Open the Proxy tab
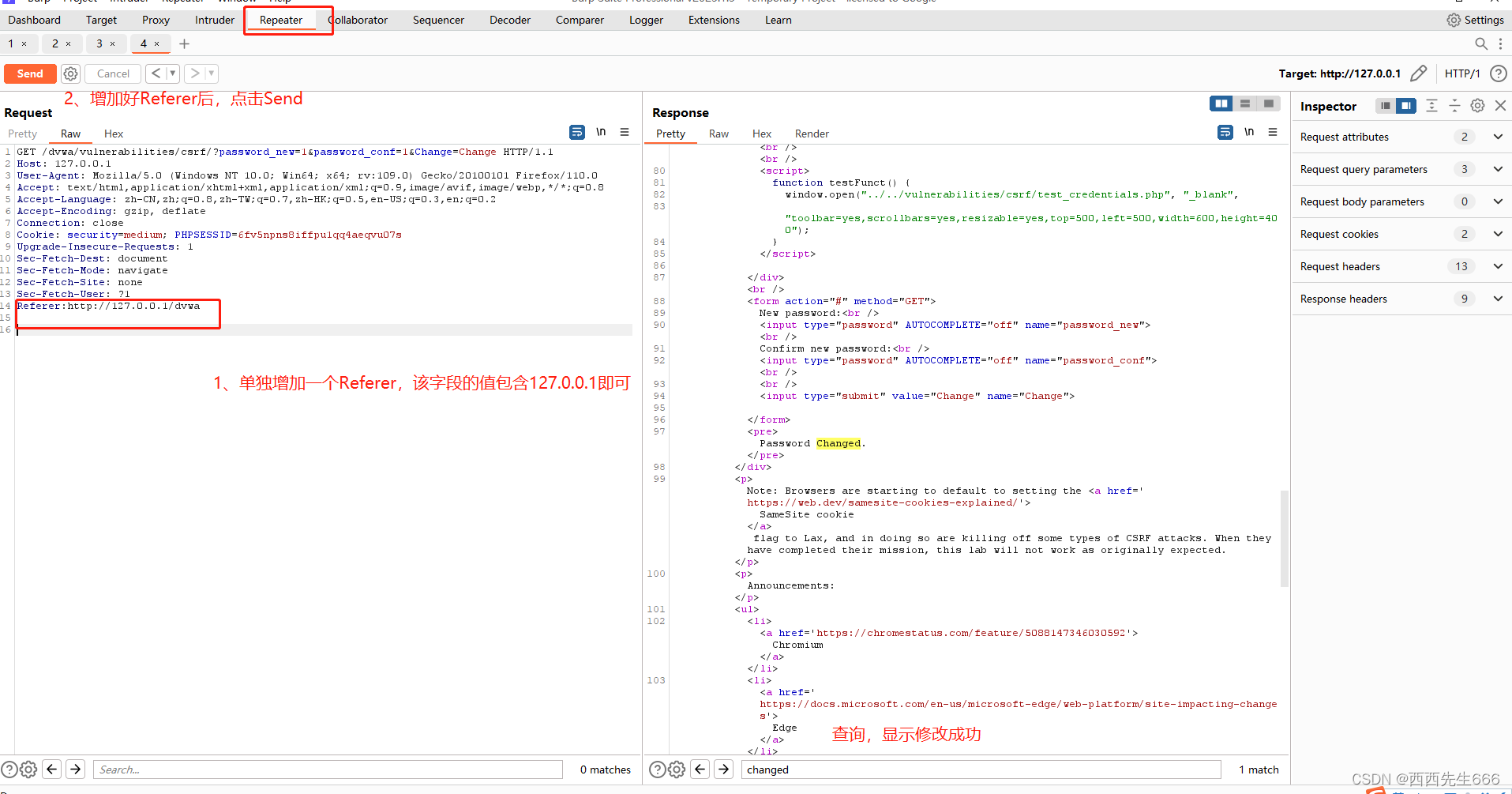 pyautogui.click(x=156, y=20)
